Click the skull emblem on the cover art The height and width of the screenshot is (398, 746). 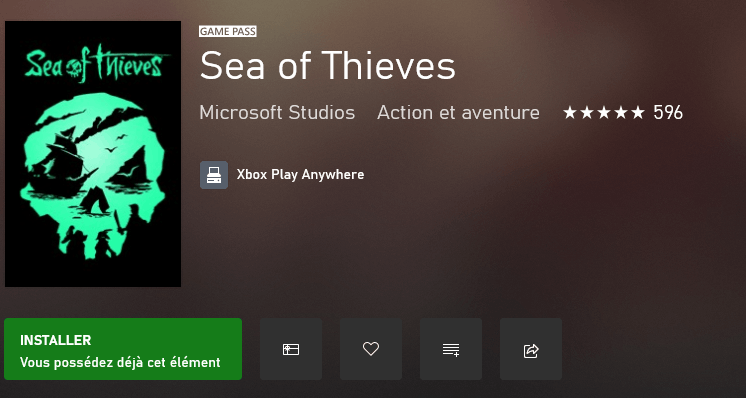[x=93, y=176]
